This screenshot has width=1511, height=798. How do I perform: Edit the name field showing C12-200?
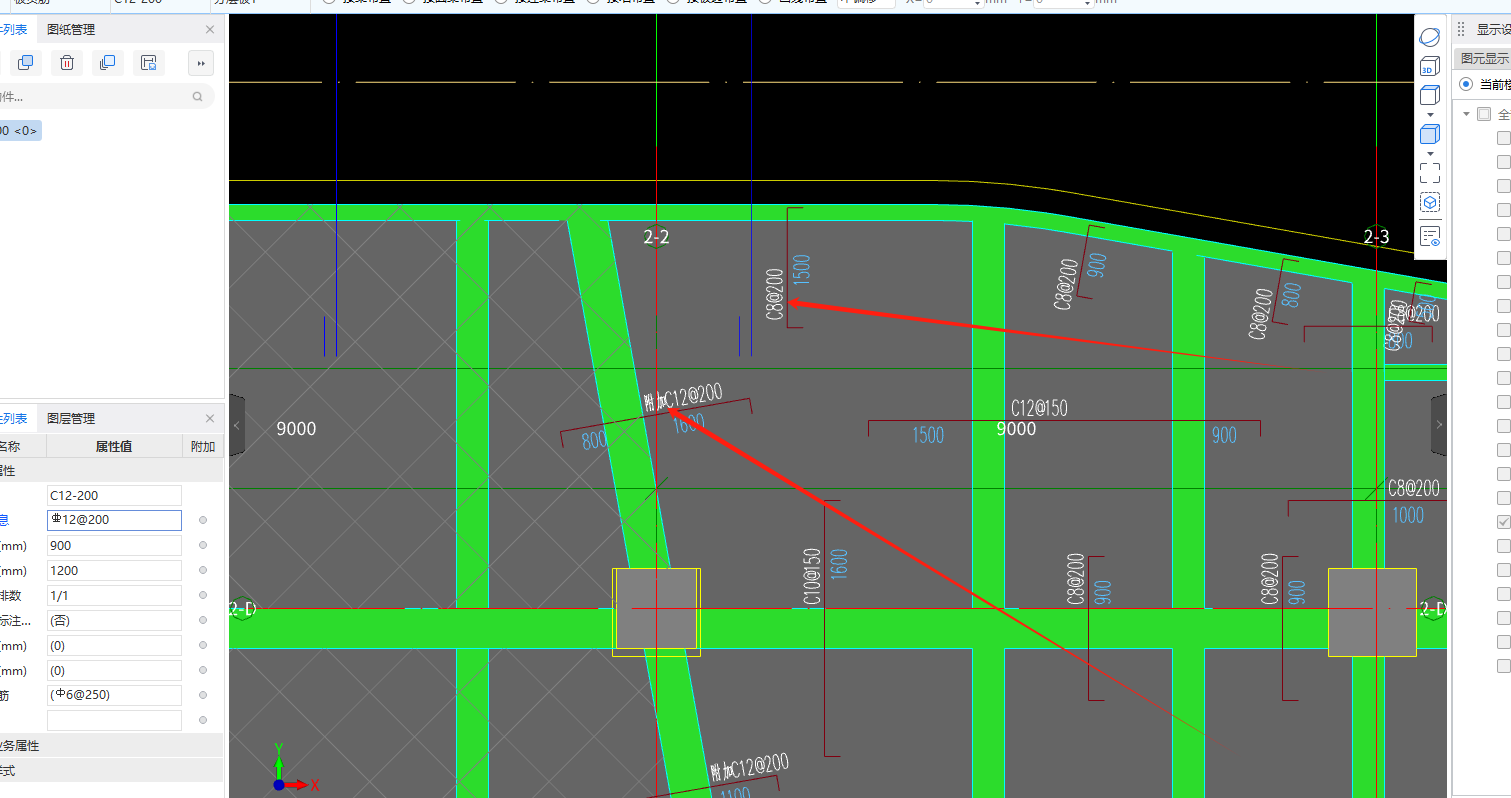[114, 495]
